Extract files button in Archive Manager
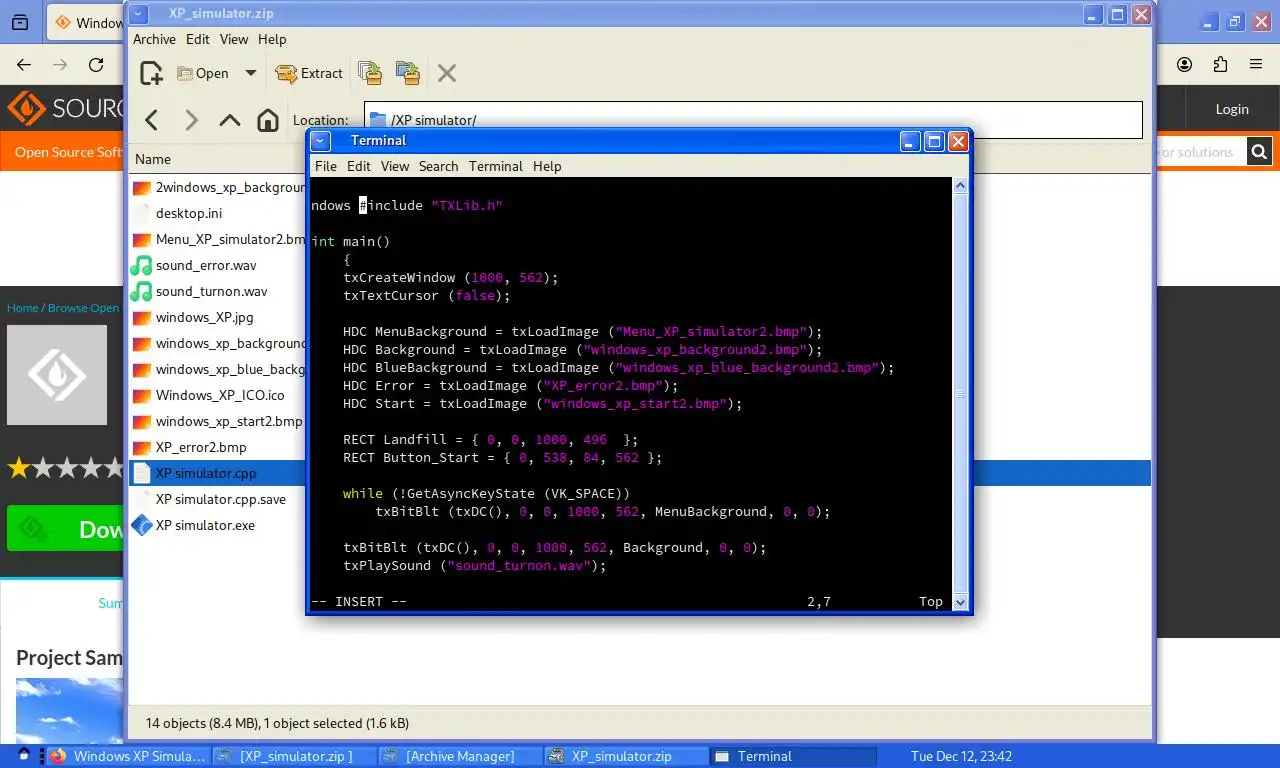Viewport: 1280px width, 768px height. 309,73
